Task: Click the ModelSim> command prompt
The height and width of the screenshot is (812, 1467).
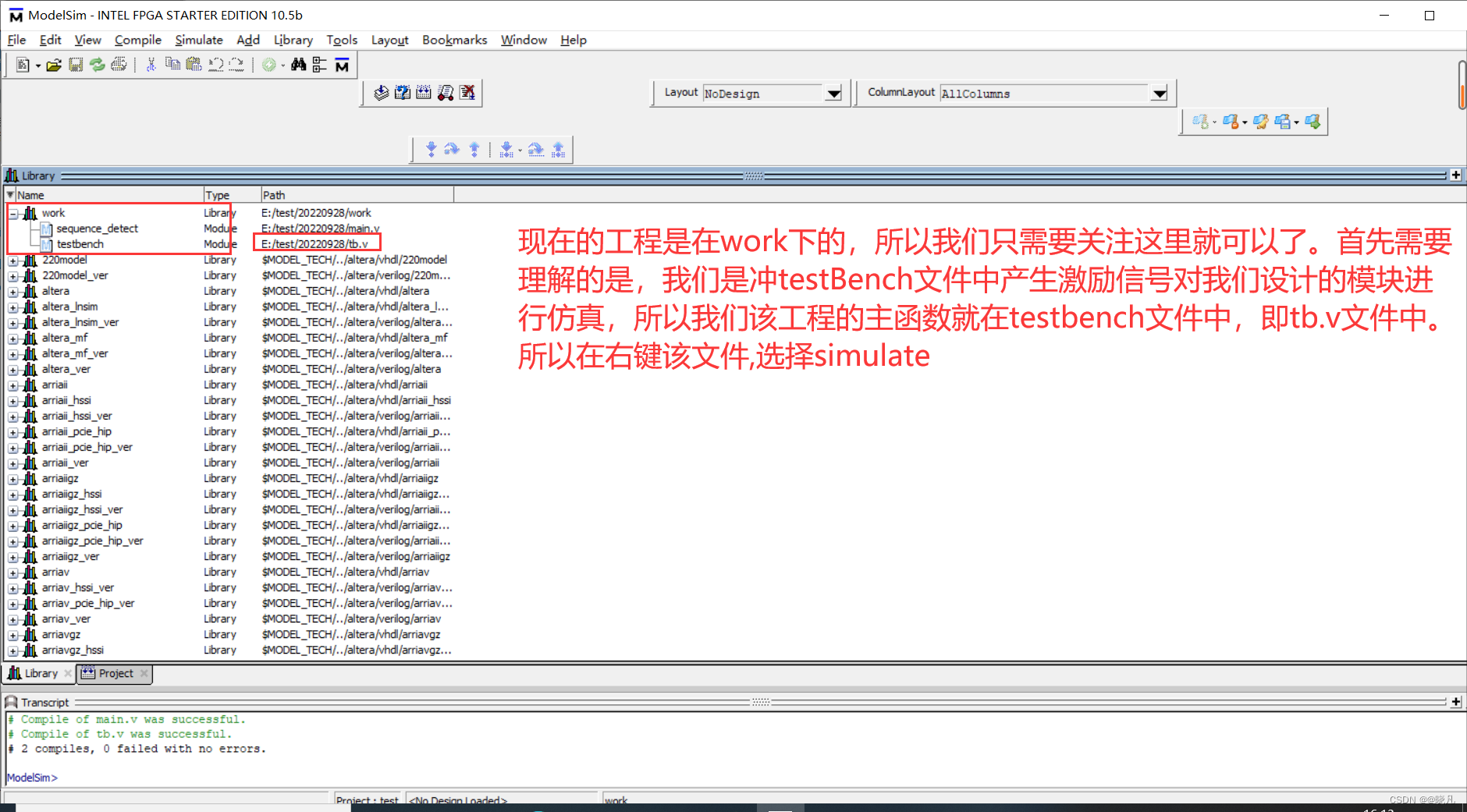Action: (32, 778)
